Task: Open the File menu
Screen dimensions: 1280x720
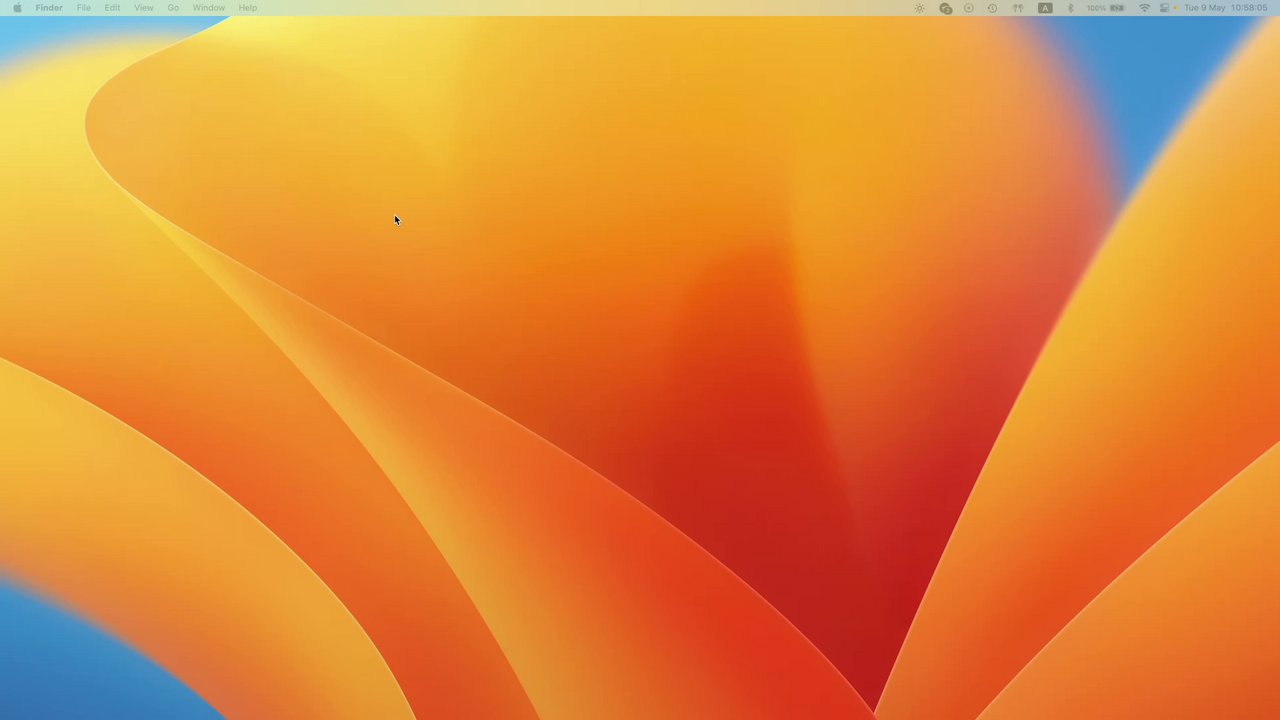Action: click(x=84, y=8)
